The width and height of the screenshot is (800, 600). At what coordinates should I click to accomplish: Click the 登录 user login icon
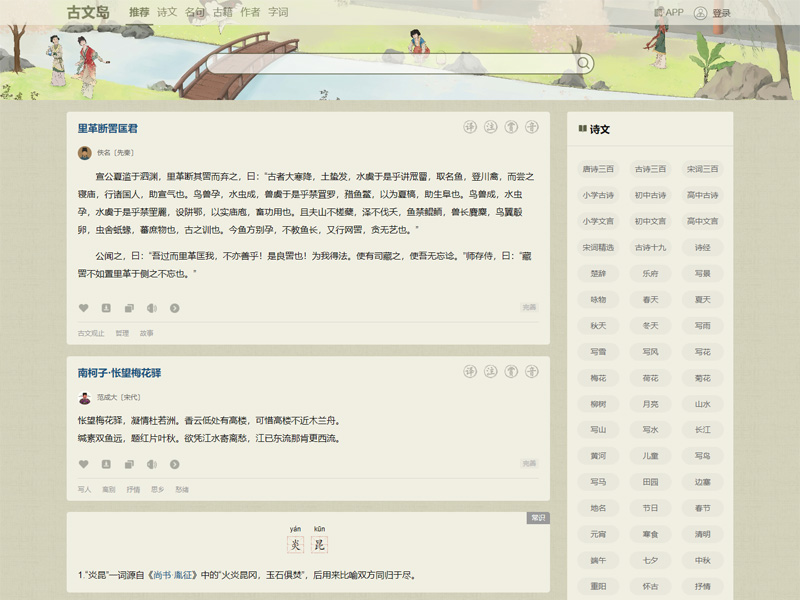700,13
